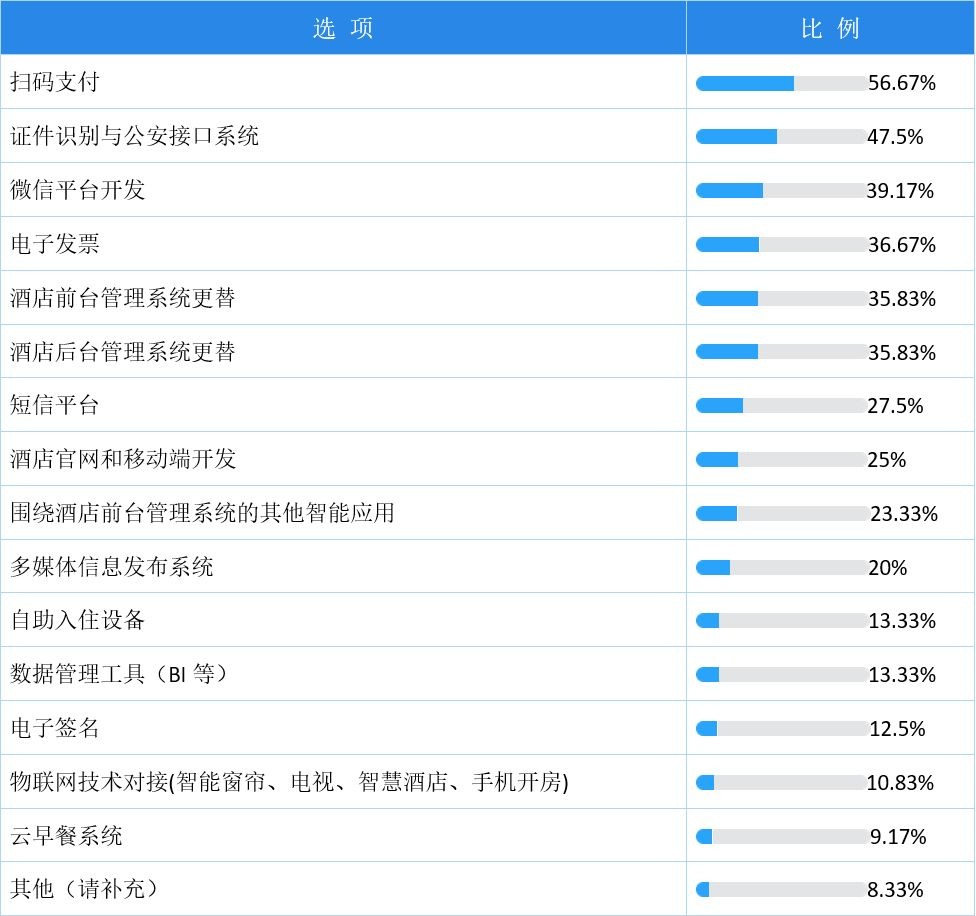Image resolution: width=976 pixels, height=916 pixels.
Task: Click the 选项 column header
Action: pyautogui.click(x=343, y=27)
